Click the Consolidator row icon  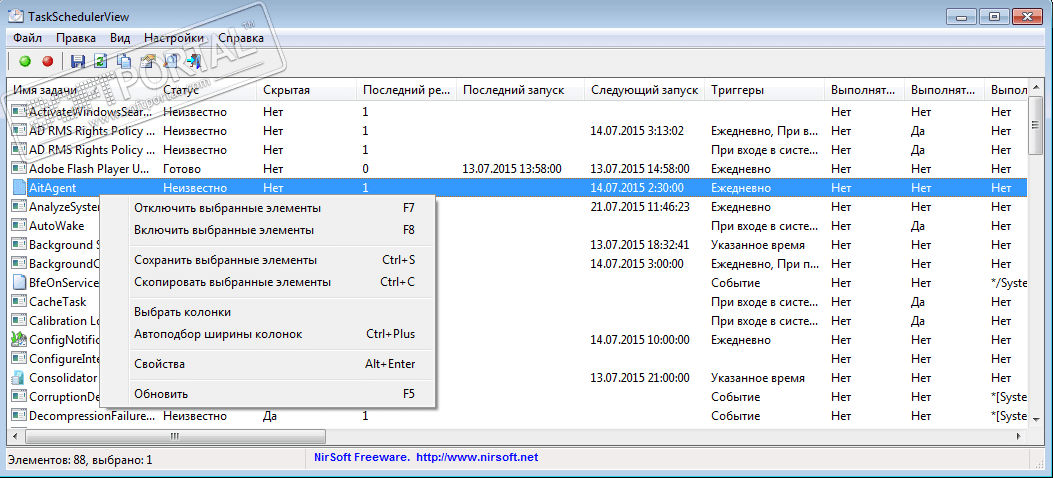[18, 378]
